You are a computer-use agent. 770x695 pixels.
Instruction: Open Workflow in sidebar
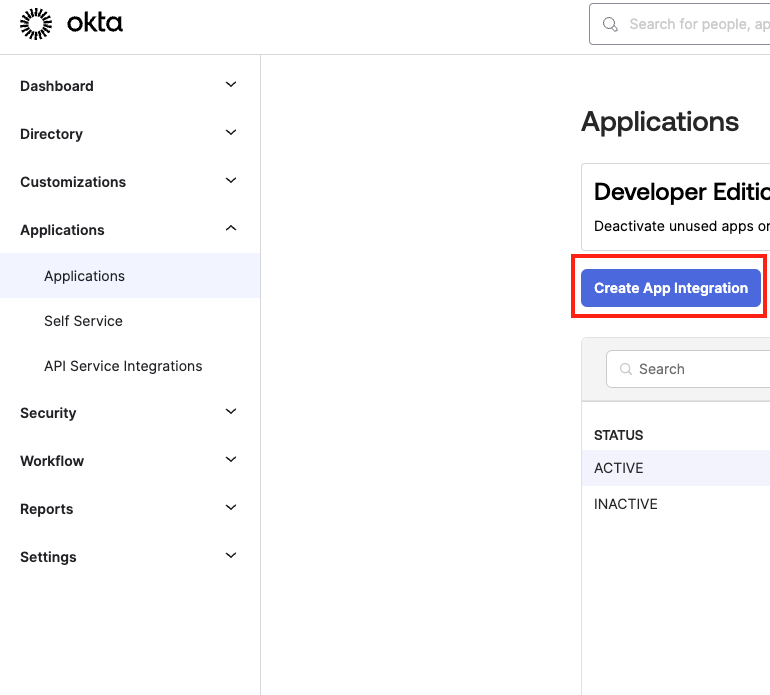(x=52, y=461)
